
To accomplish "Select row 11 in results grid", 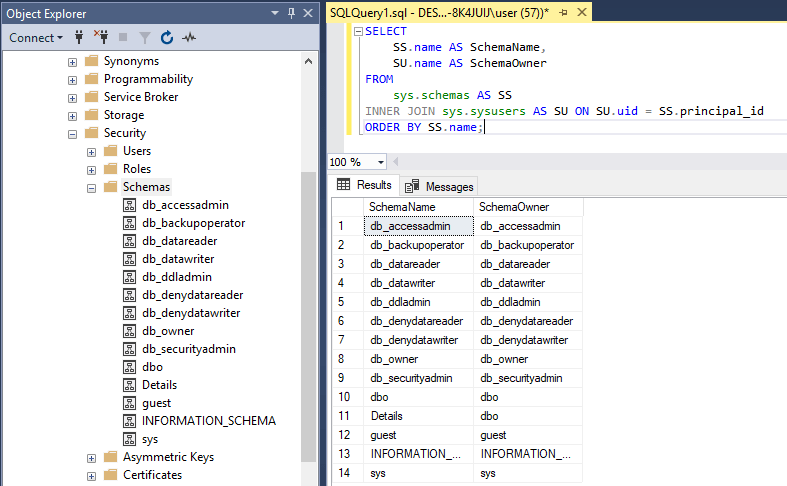I will click(x=342, y=416).
